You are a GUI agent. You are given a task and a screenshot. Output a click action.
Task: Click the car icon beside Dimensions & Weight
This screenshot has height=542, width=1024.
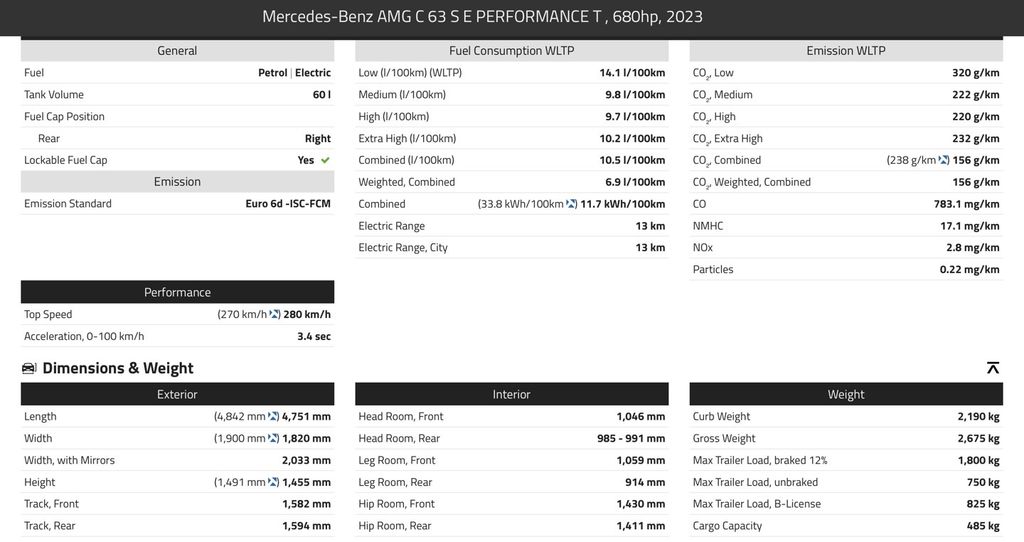click(29, 368)
